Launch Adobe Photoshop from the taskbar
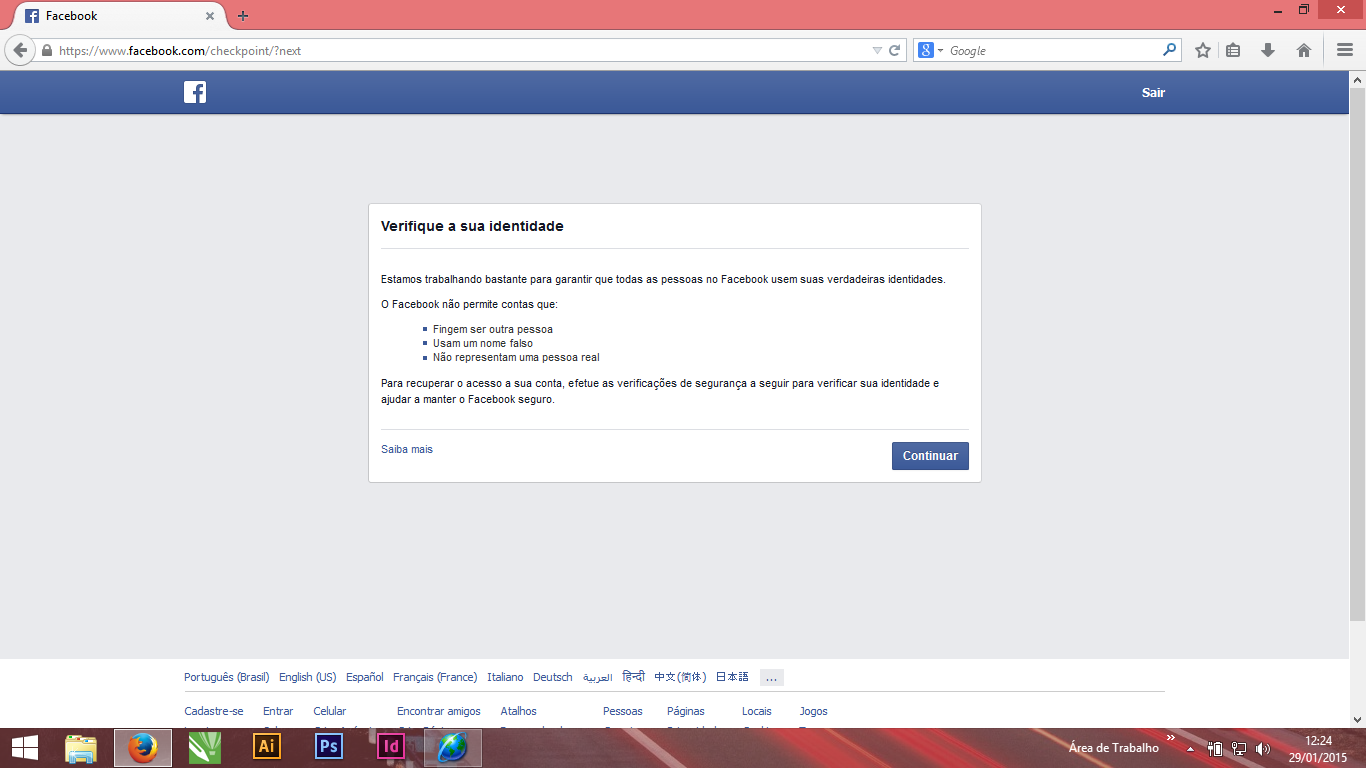The width and height of the screenshot is (1366, 768). click(x=329, y=747)
